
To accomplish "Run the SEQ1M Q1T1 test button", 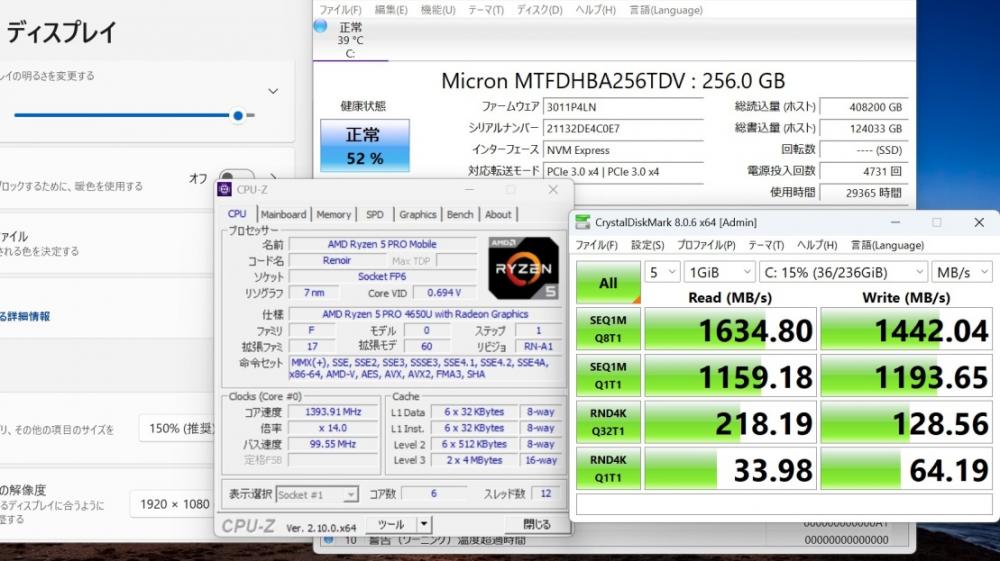I will click(x=608, y=375).
